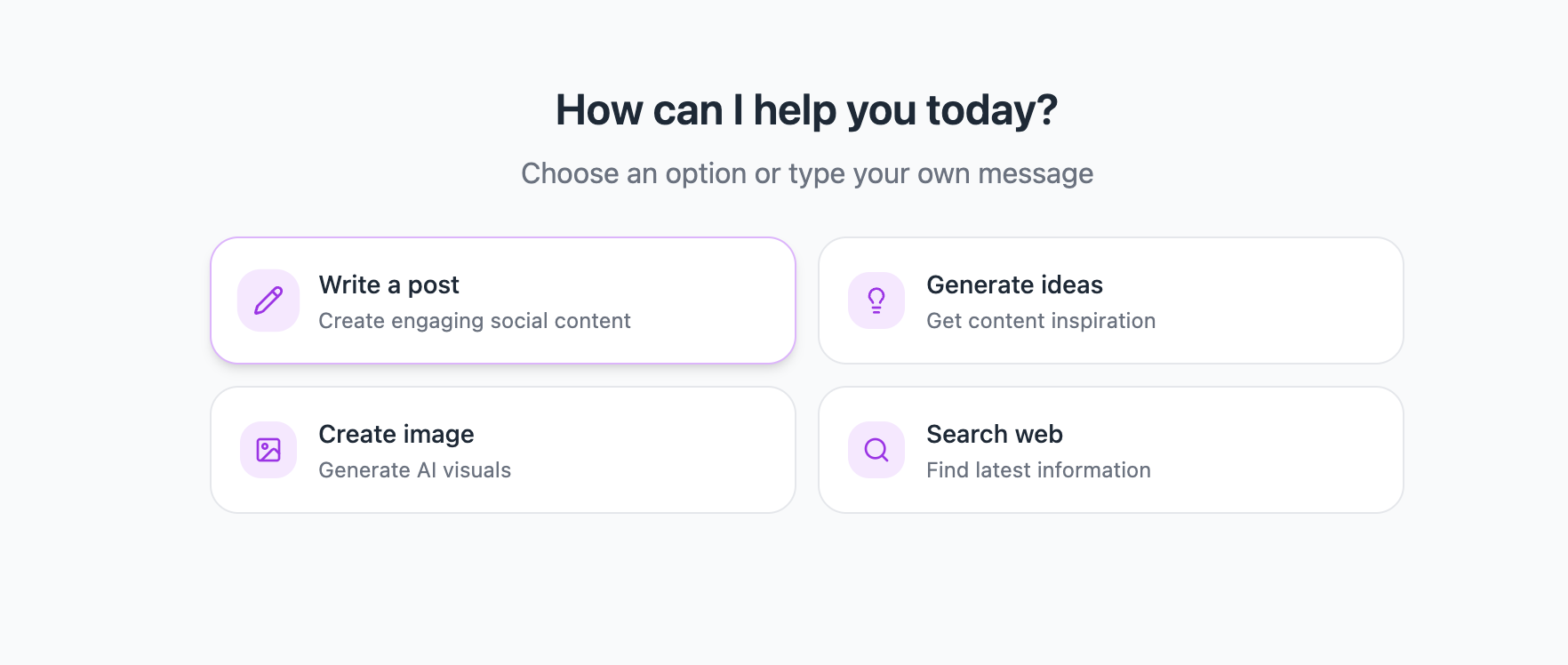Click the "Find latest information" subtitle
Screen dimensions: 1568x665
point(1037,470)
